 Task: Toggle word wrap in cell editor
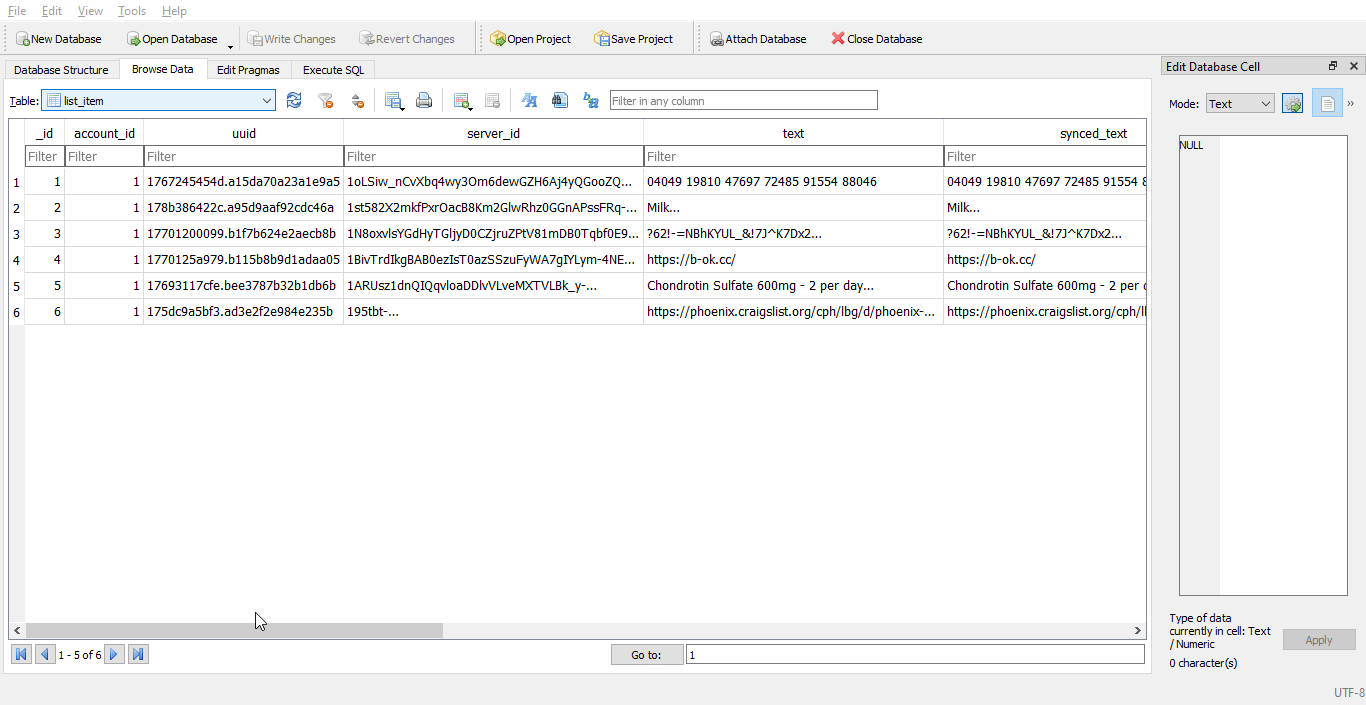coord(1327,104)
